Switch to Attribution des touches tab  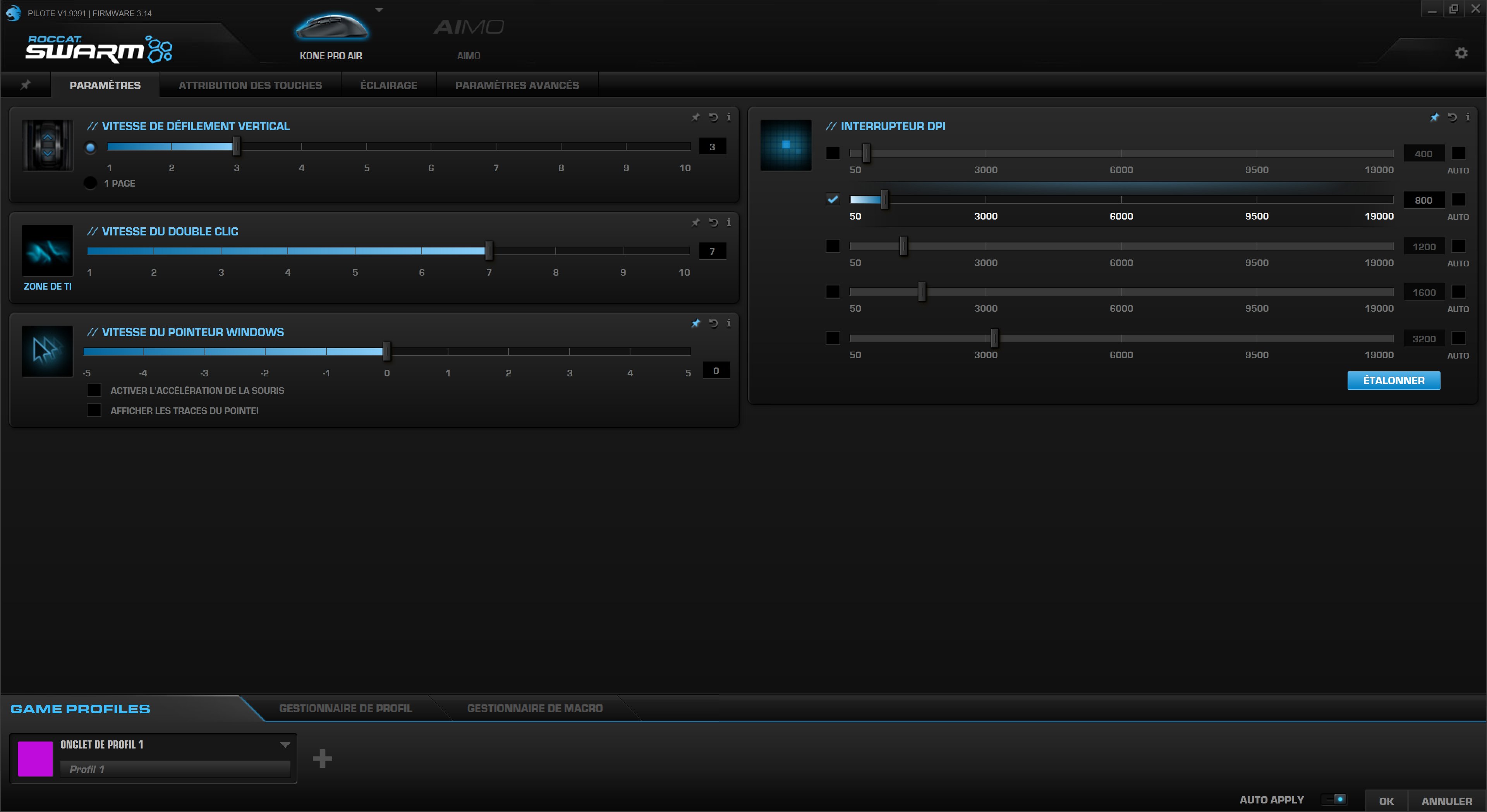[x=250, y=86]
